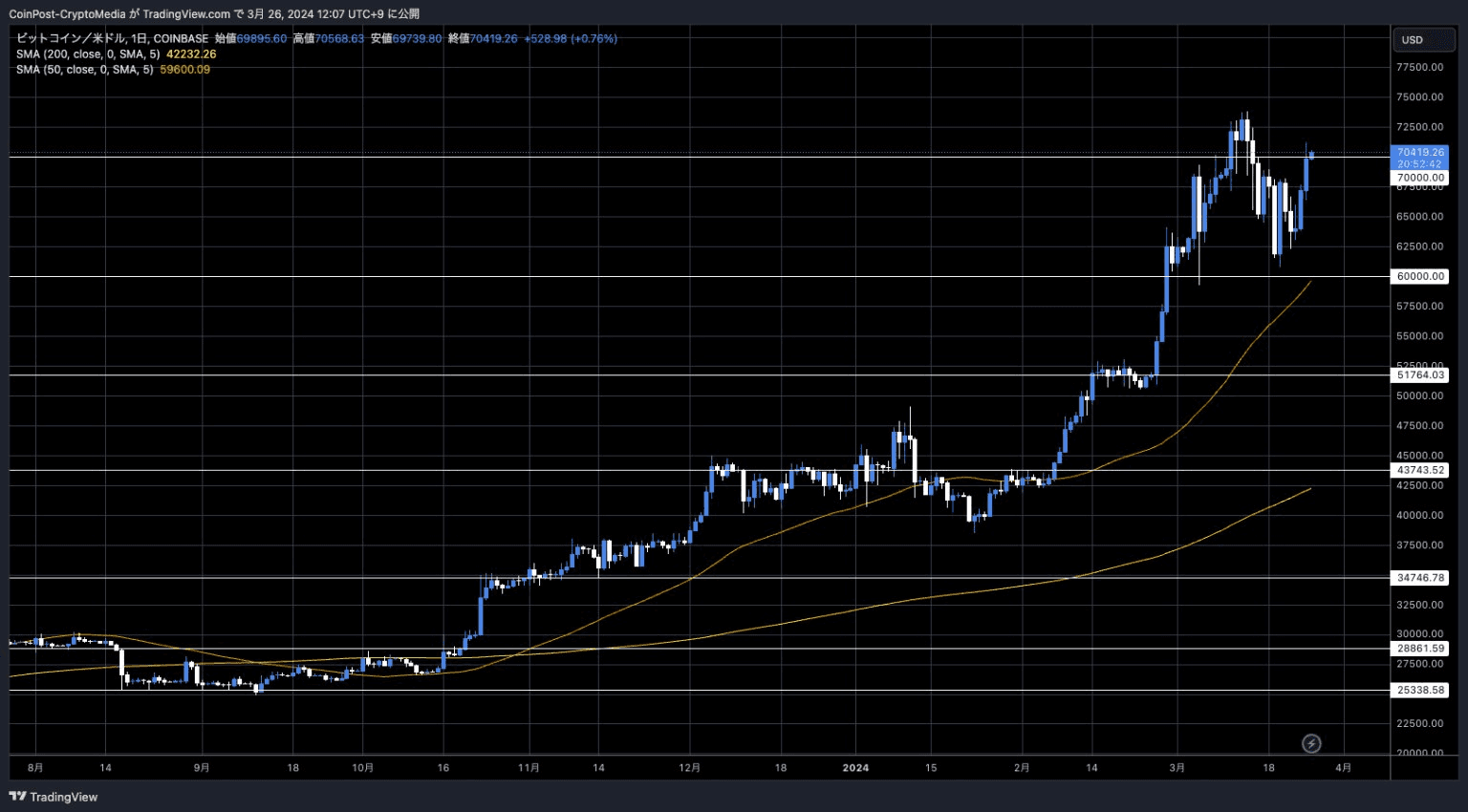The height and width of the screenshot is (812, 1468).
Task: Select the 25338.58 horizontal line label
Action: coord(1420,690)
